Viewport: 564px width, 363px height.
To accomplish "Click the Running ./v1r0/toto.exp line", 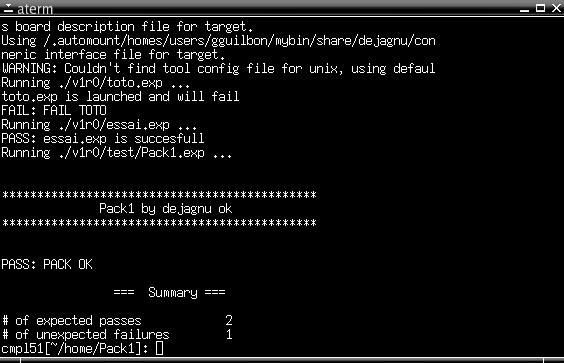I will click(x=95, y=83).
